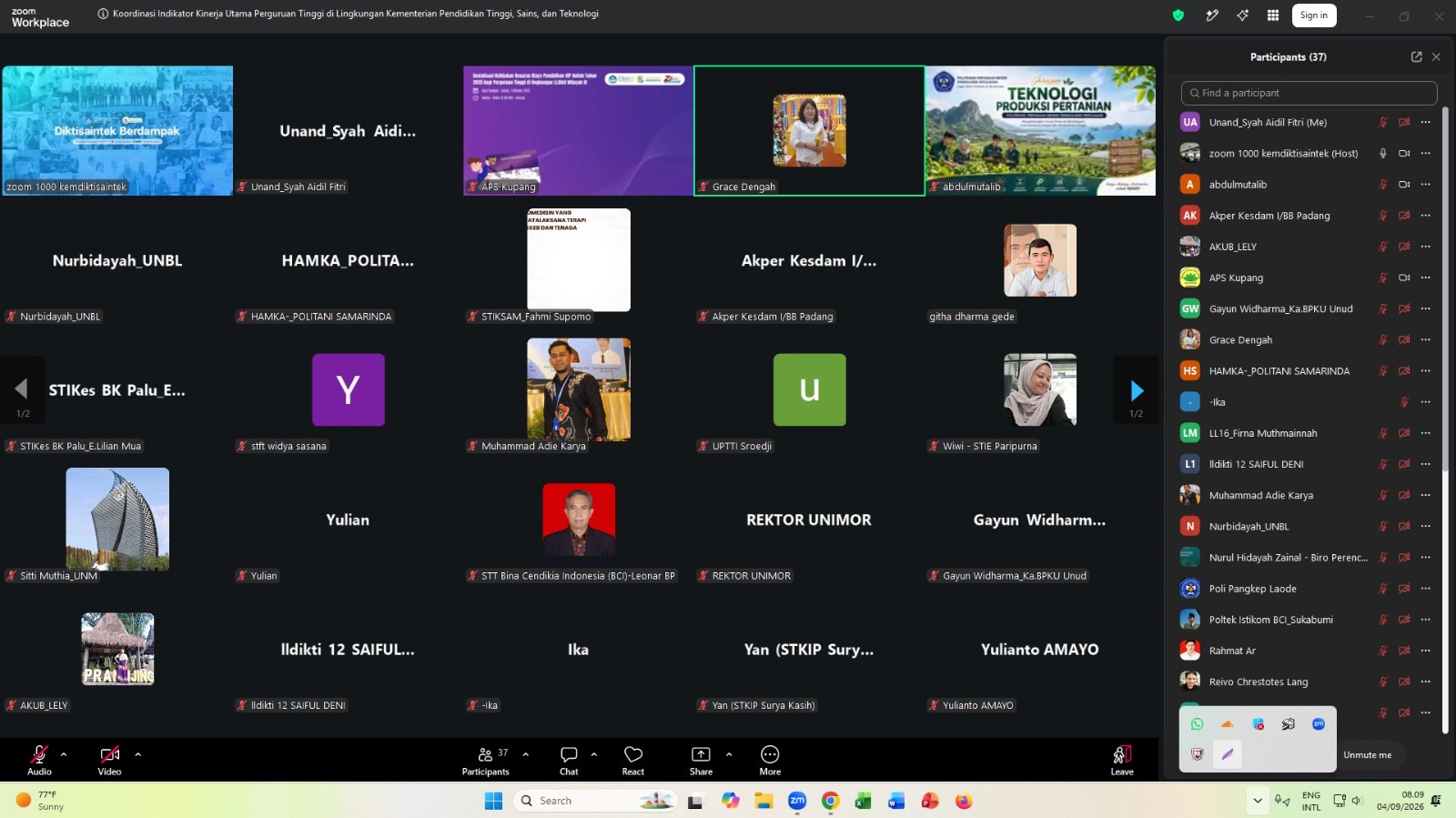
Task: Open the Chat panel
Action: click(x=569, y=761)
